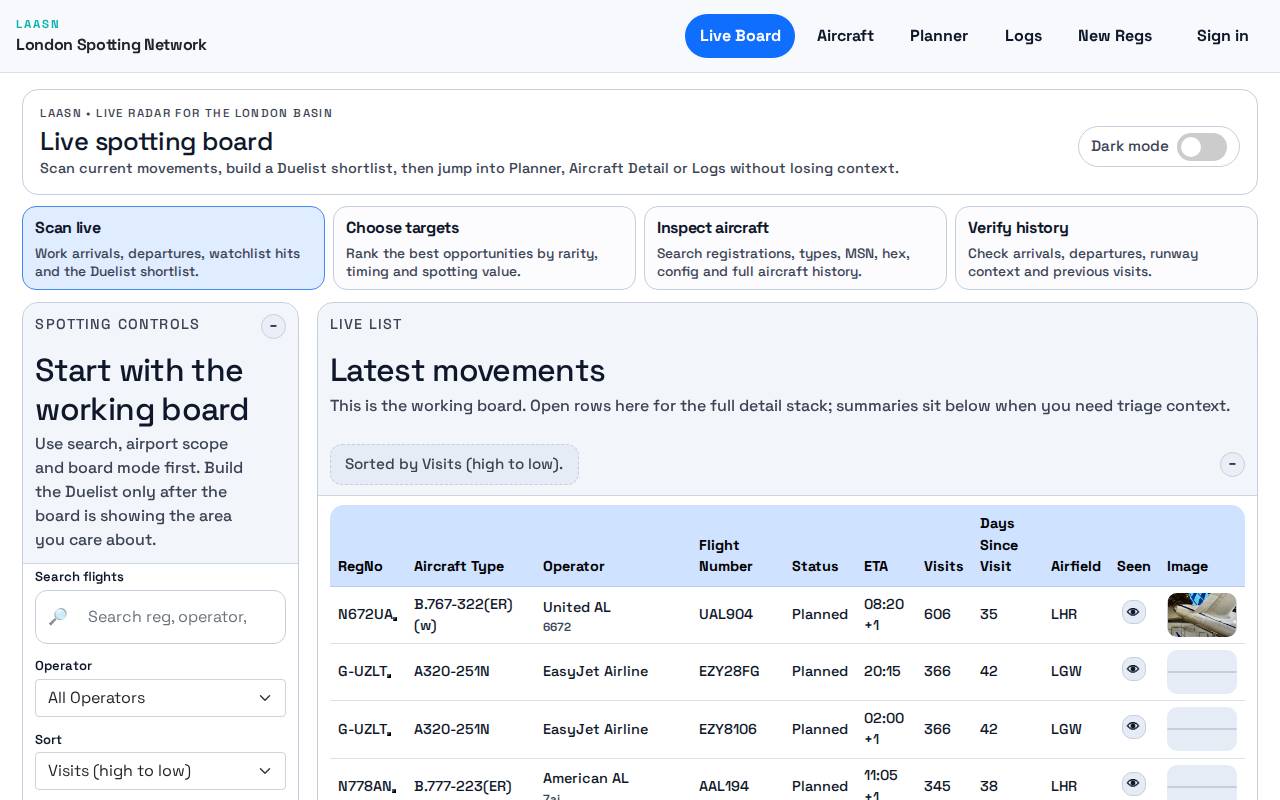The width and height of the screenshot is (1280, 800).
Task: Click visits value 606
Action: pos(937,615)
